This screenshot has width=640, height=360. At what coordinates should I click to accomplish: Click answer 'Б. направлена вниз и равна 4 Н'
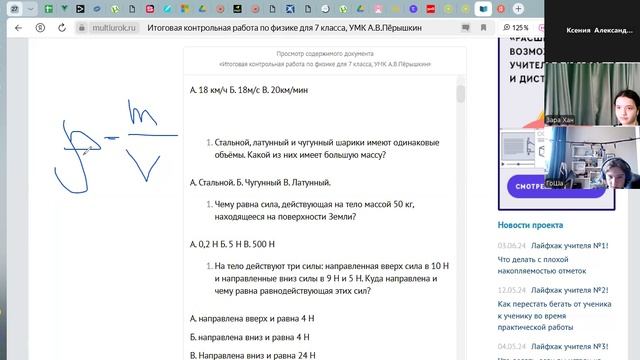(x=249, y=337)
